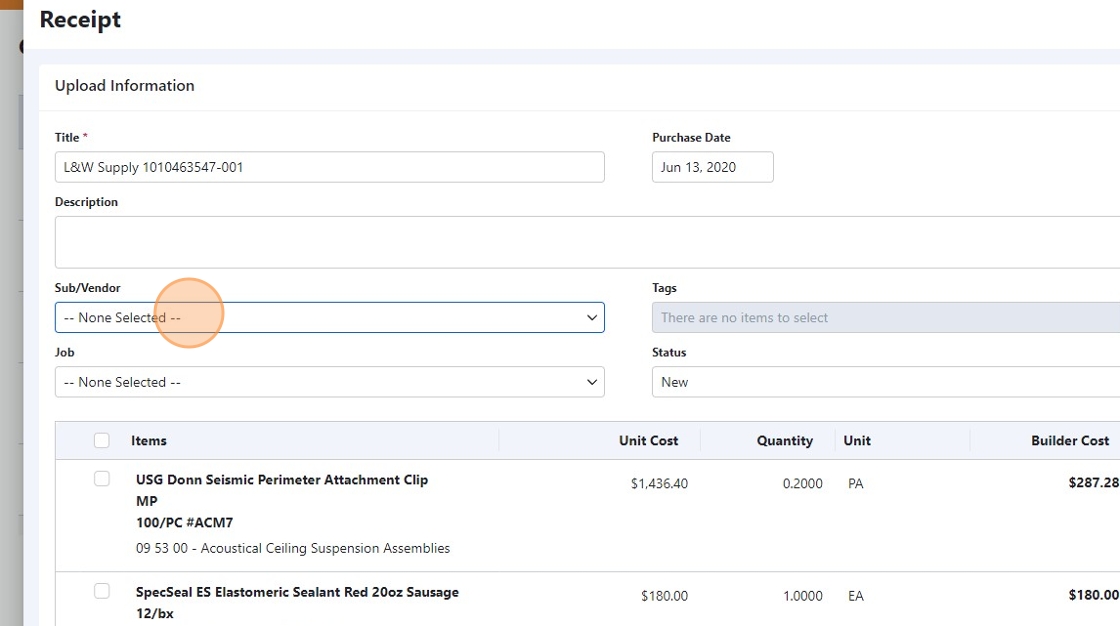
Task: Toggle the select-all Items checkbox
Action: pos(102,440)
